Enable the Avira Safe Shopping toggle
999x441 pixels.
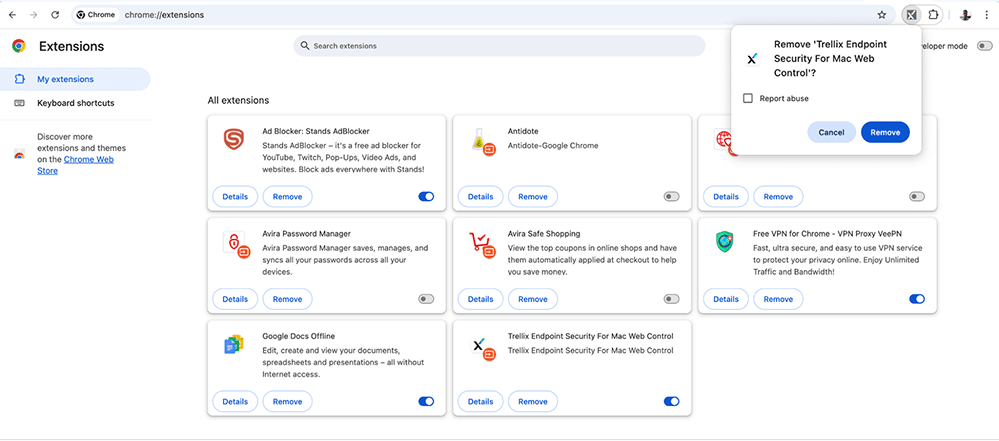[x=672, y=299]
